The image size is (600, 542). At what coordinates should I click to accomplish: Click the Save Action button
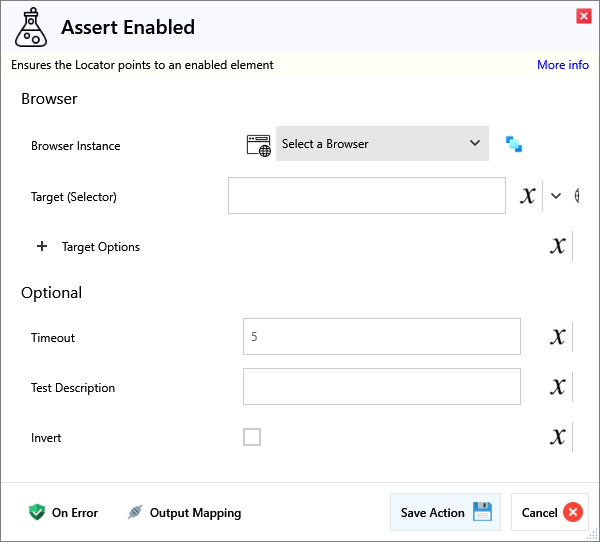(x=445, y=512)
